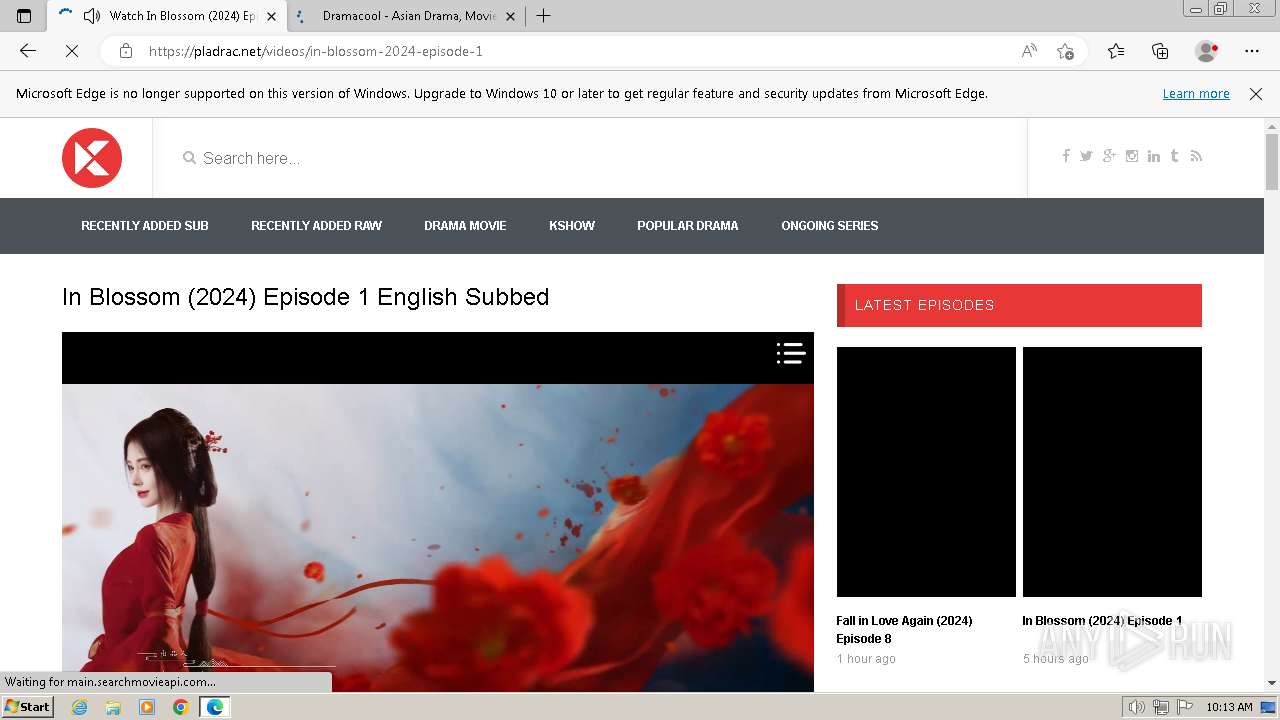Dismiss the Edge unsupported notification bar
Viewport: 1280px width, 720px height.
1256,94
